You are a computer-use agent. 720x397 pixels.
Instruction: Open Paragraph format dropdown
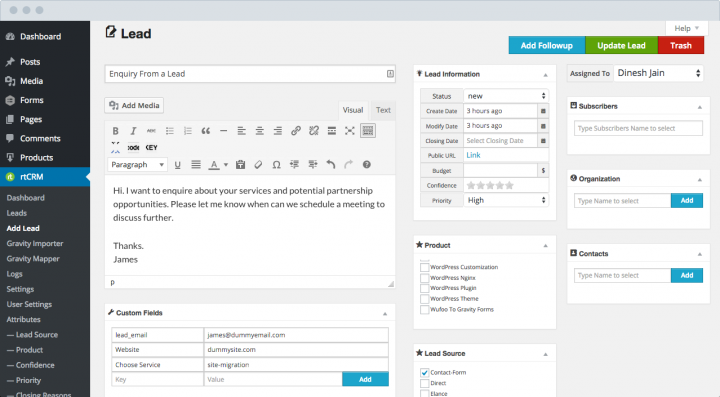click(x=137, y=165)
